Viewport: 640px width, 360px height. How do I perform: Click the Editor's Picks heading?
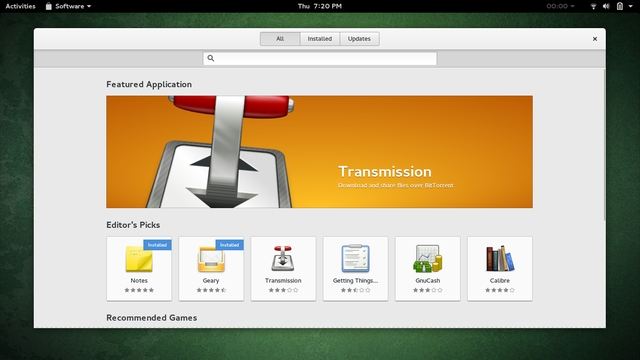133,225
